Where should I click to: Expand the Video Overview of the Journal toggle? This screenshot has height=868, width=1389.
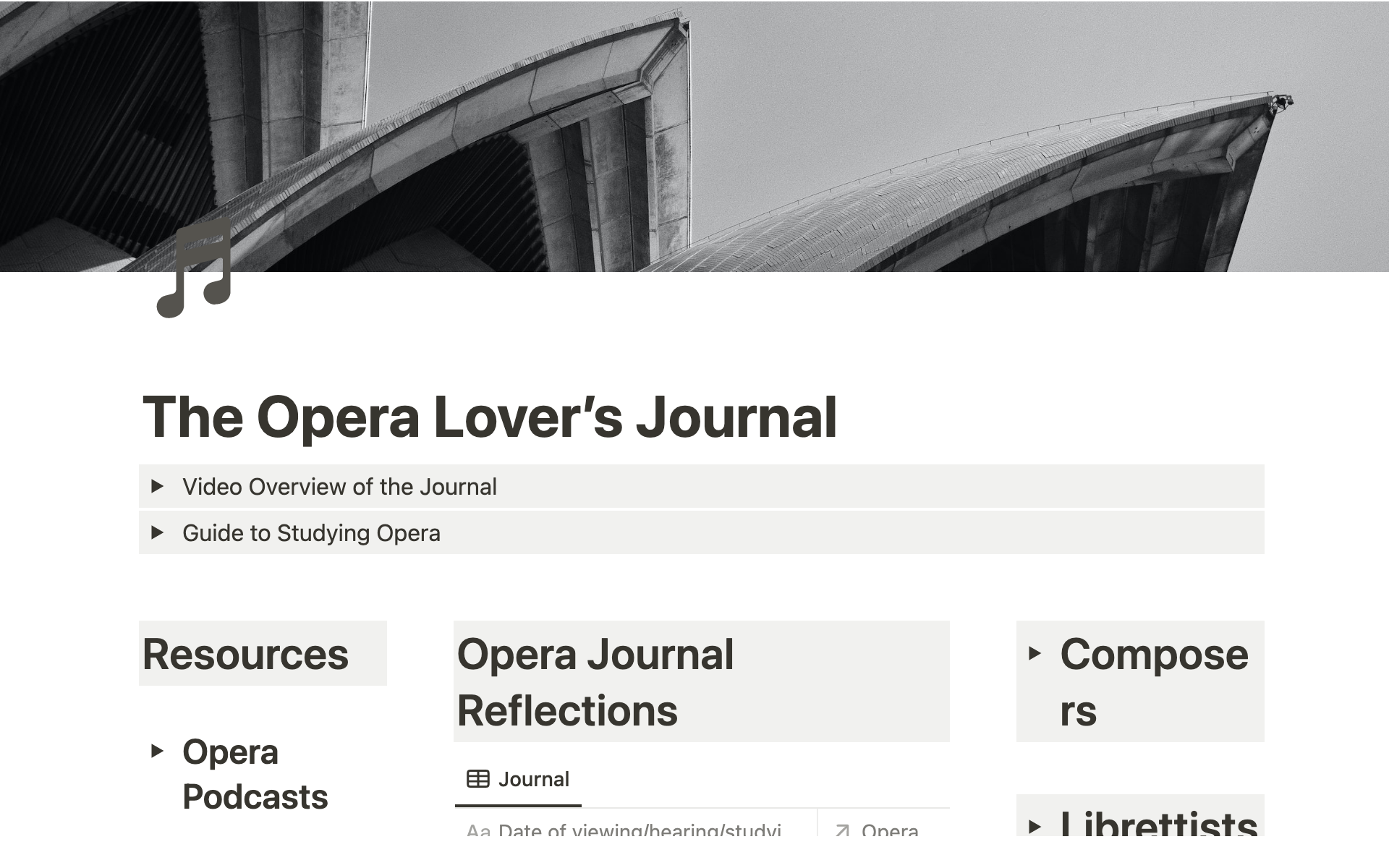pos(157,486)
